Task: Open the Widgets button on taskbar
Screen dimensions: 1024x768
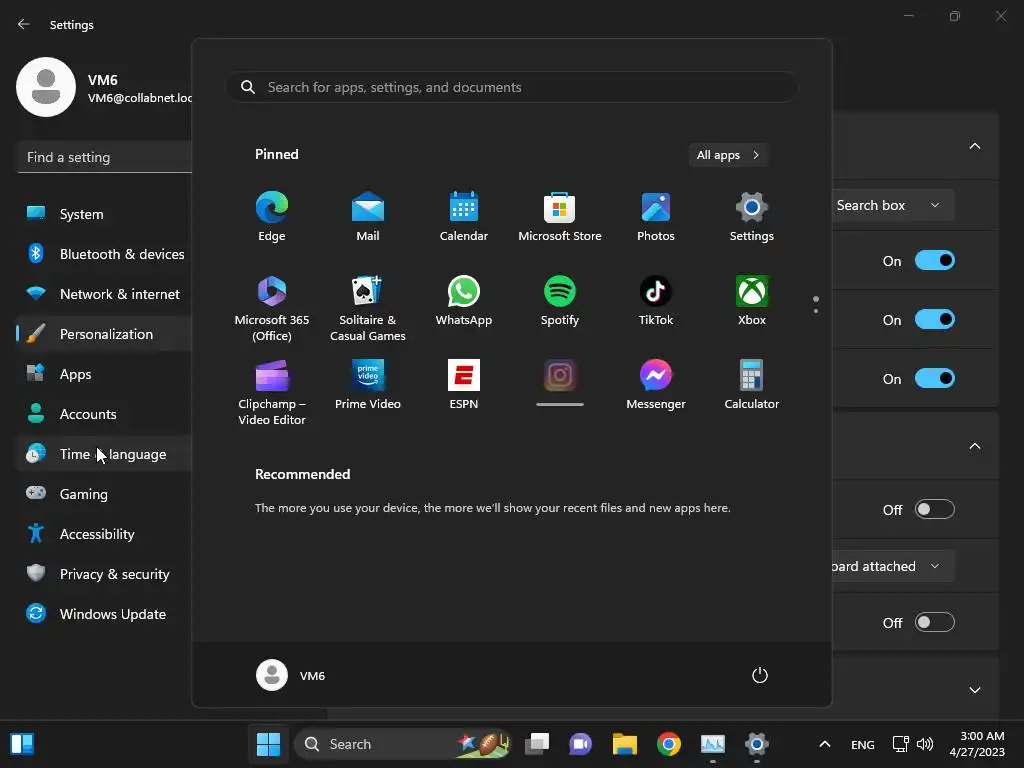Action: pyautogui.click(x=22, y=744)
